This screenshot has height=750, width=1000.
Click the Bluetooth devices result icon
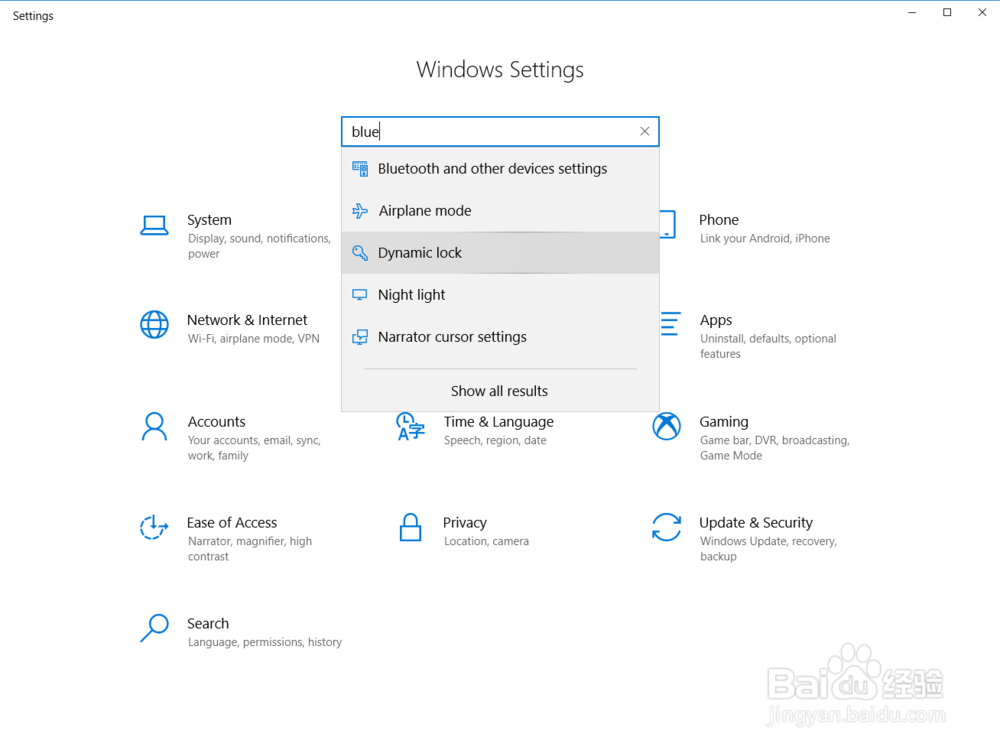pyautogui.click(x=360, y=168)
